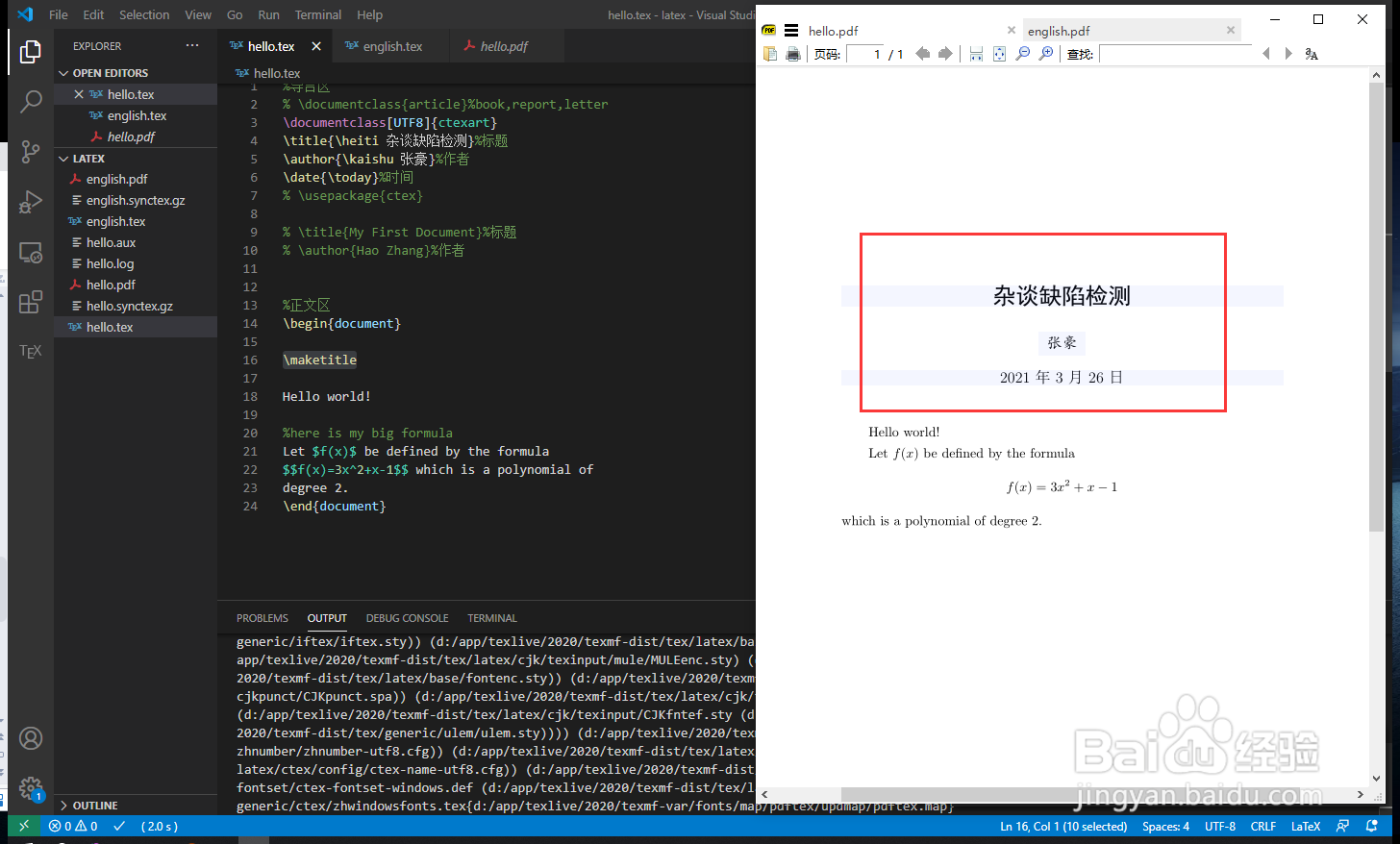Close hello.tex in Open Editors list
The height and width of the screenshot is (844, 1400).
[79, 94]
